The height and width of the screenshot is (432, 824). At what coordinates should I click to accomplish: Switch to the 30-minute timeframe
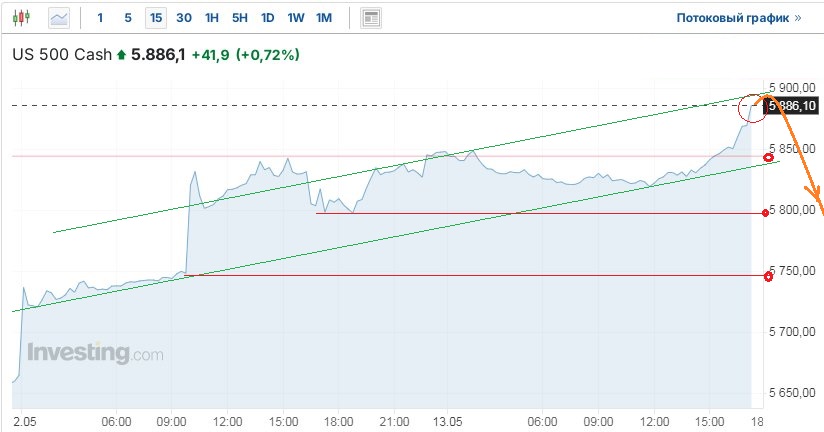184,18
